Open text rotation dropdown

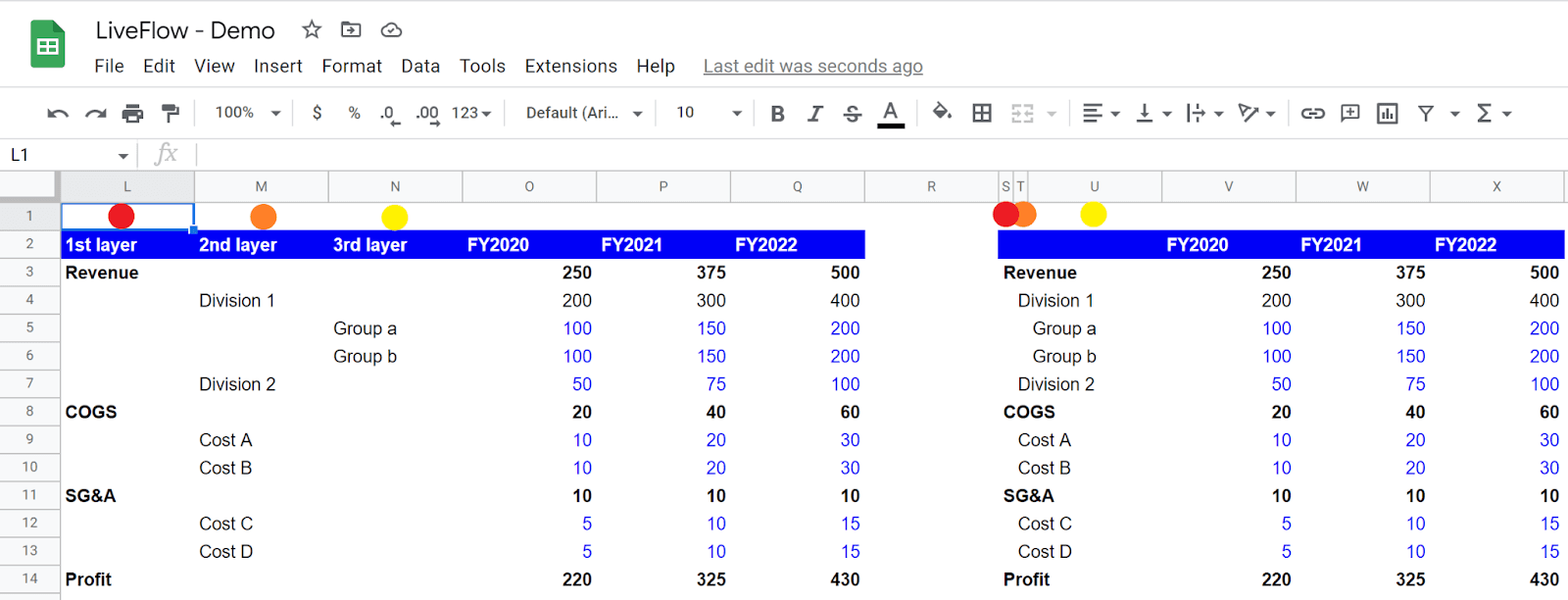[x=1256, y=114]
